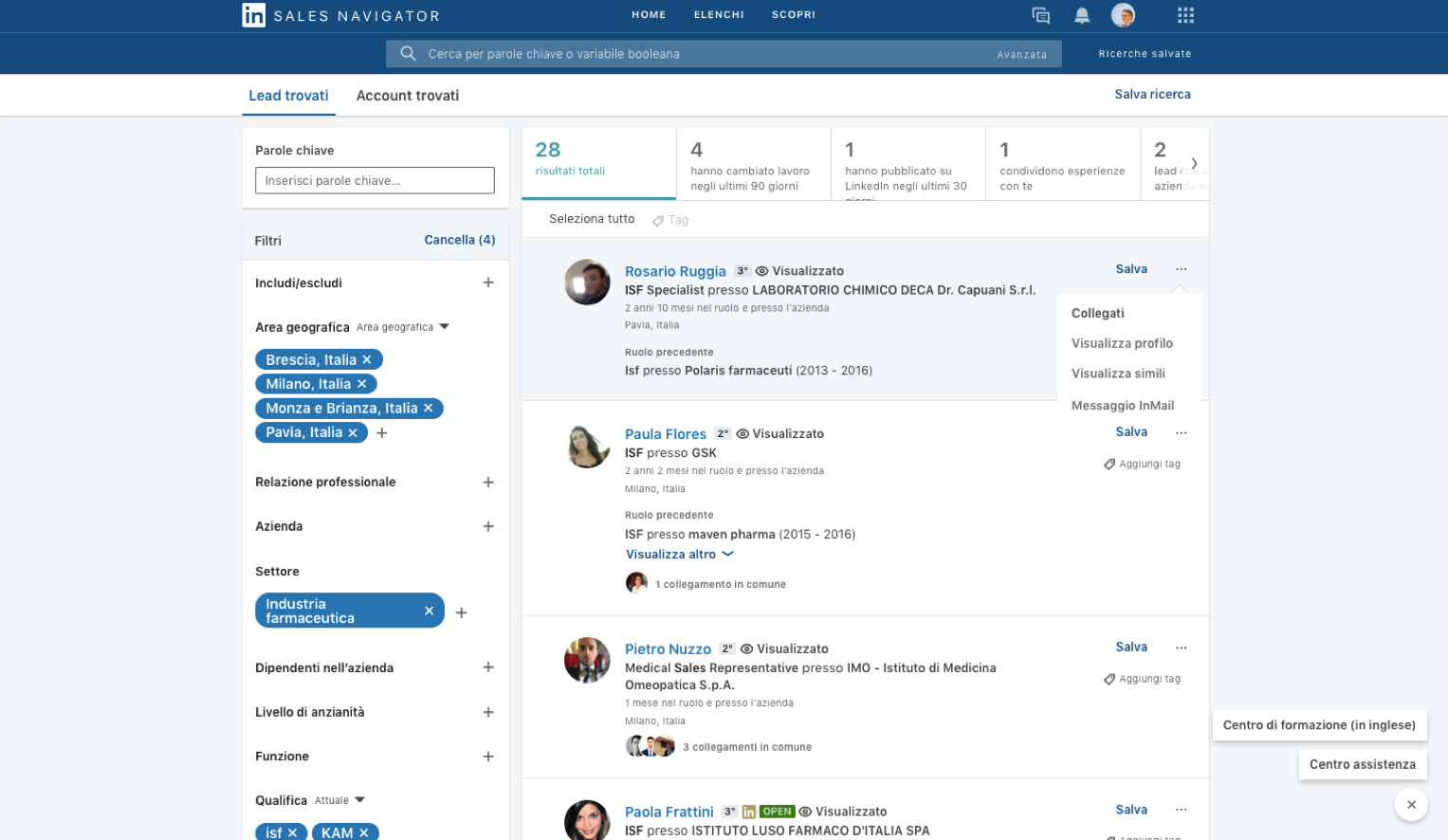Open ELENCHI in top navigation
Viewport: 1448px width, 840px height.
719,15
